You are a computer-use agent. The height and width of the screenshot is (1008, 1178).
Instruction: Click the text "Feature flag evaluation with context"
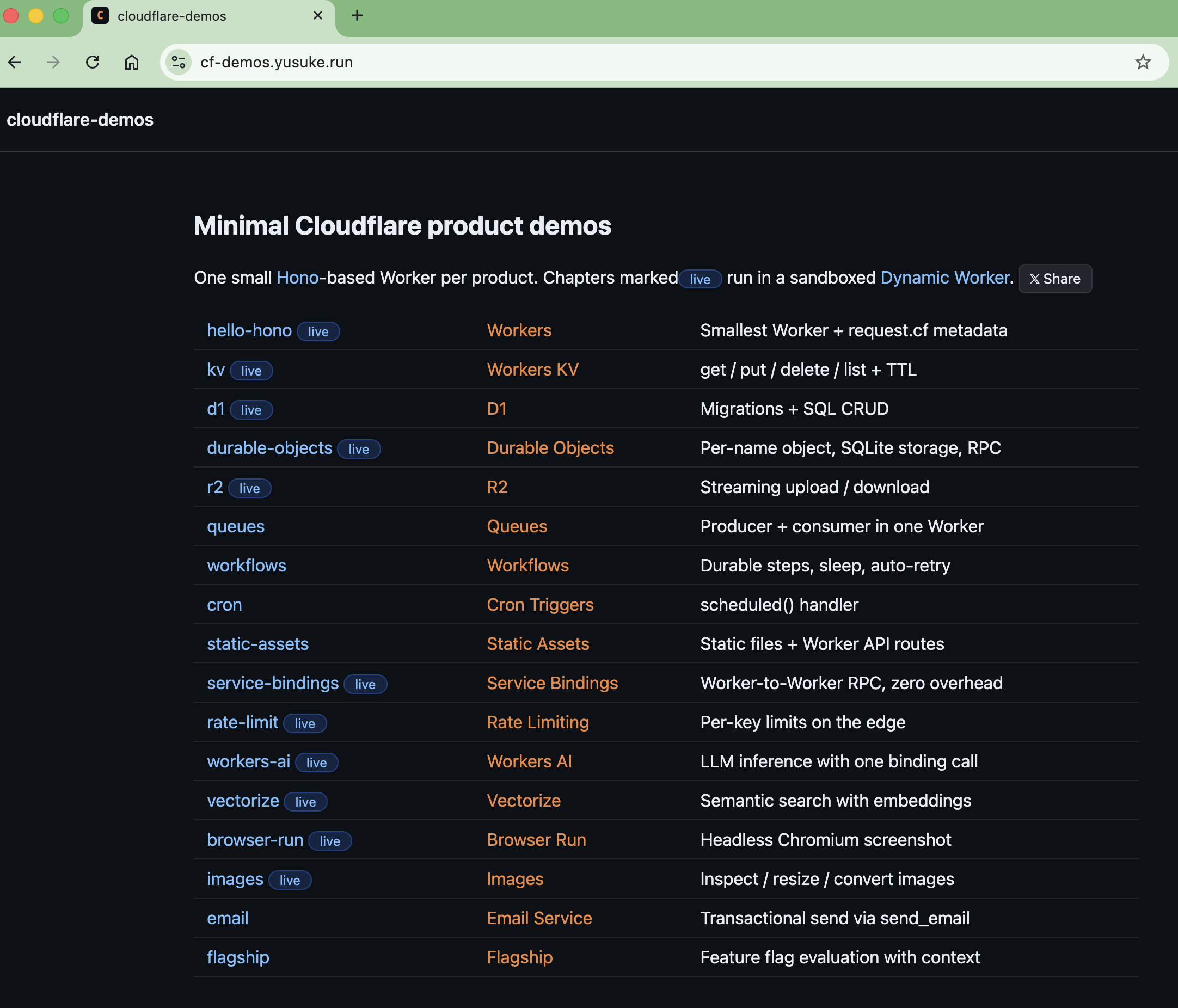pos(840,958)
